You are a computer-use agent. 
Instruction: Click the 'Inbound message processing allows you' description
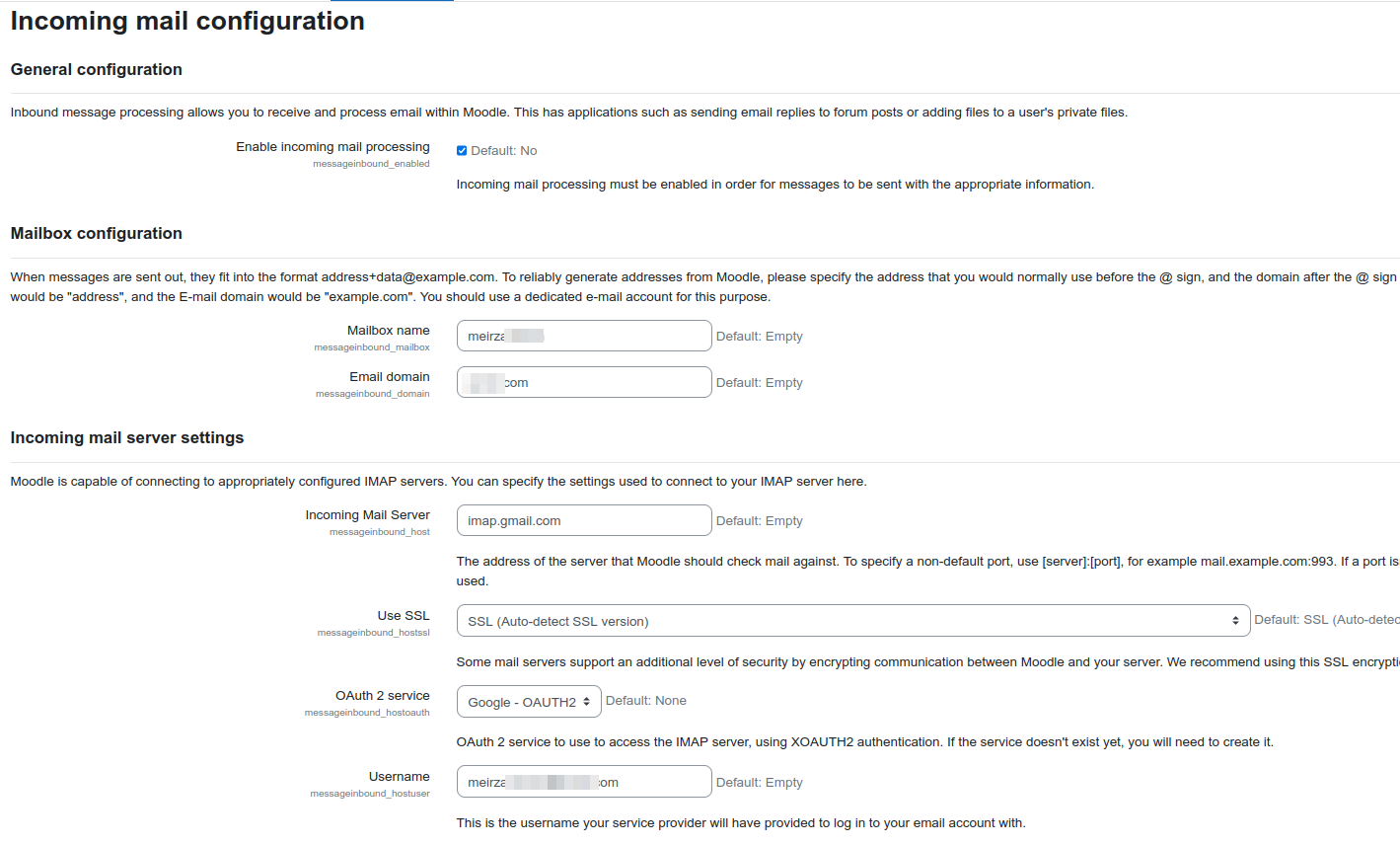tap(569, 112)
